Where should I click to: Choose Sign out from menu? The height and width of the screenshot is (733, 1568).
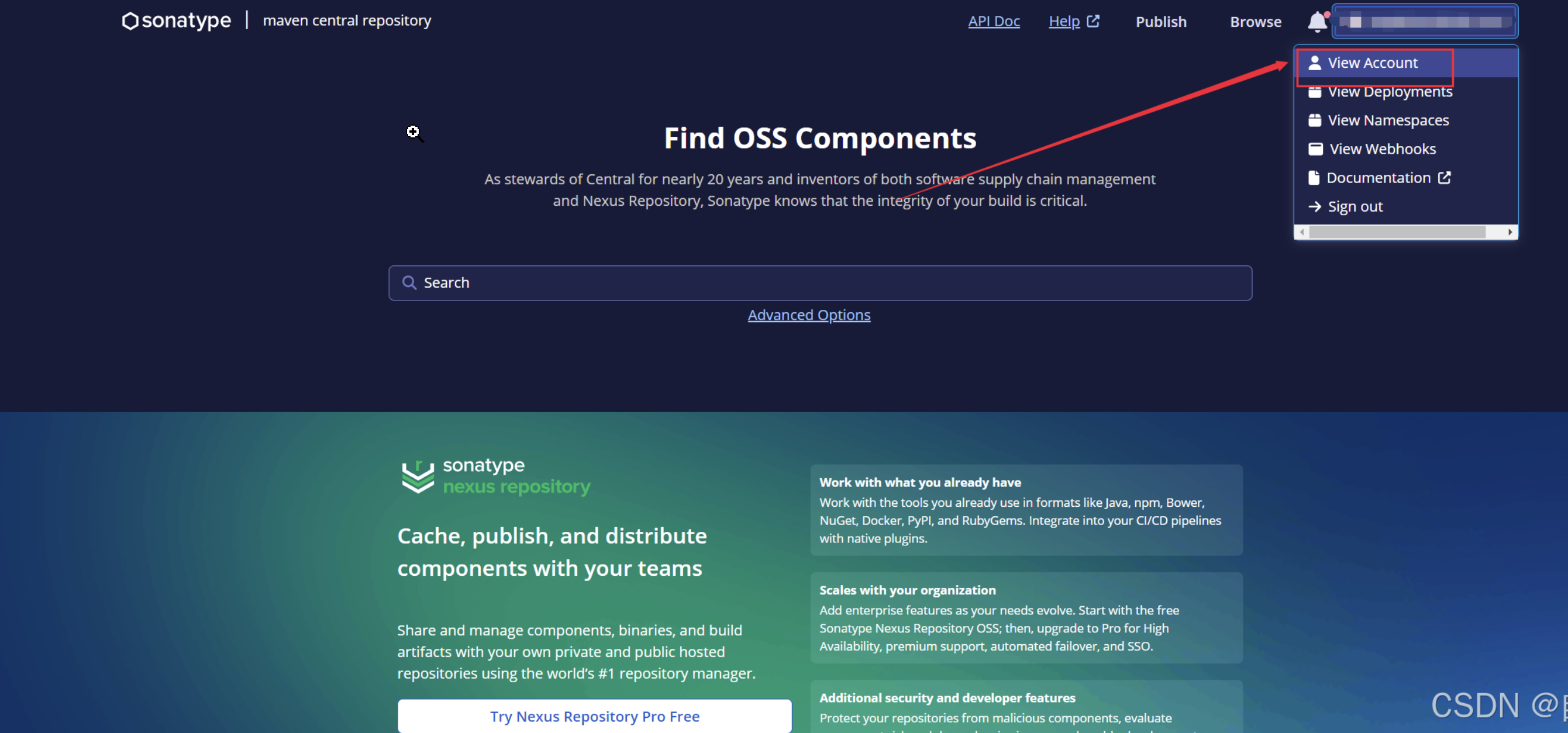point(1405,207)
